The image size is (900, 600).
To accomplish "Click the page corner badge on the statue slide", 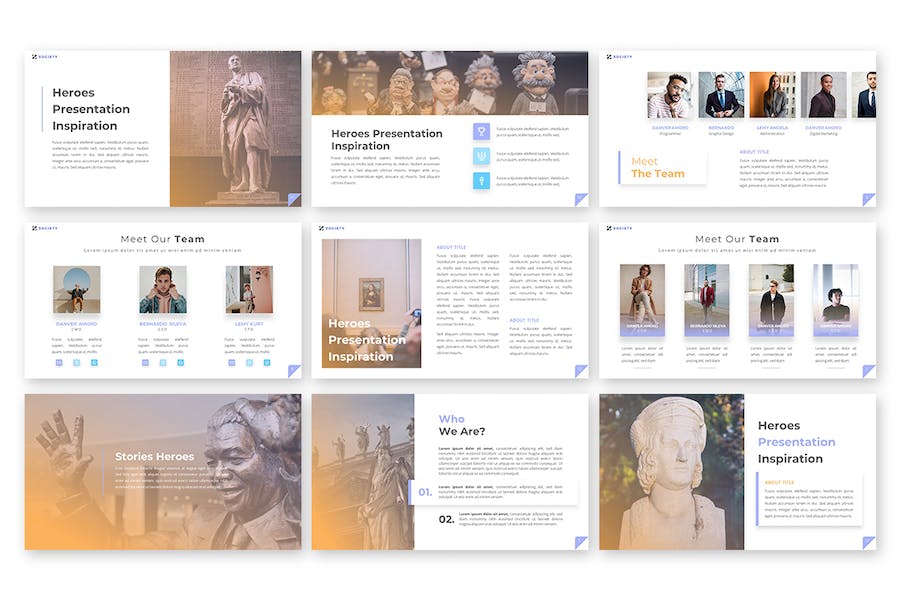I will [x=294, y=200].
